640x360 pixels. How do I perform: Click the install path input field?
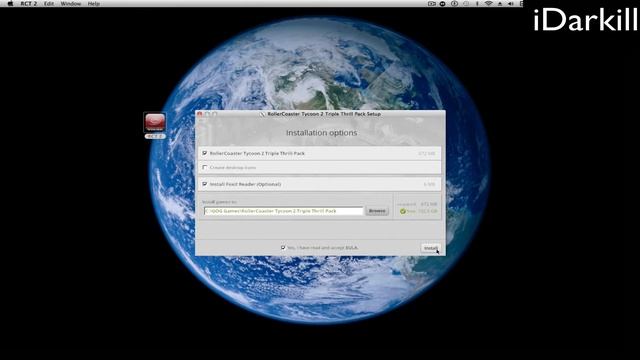(283, 211)
